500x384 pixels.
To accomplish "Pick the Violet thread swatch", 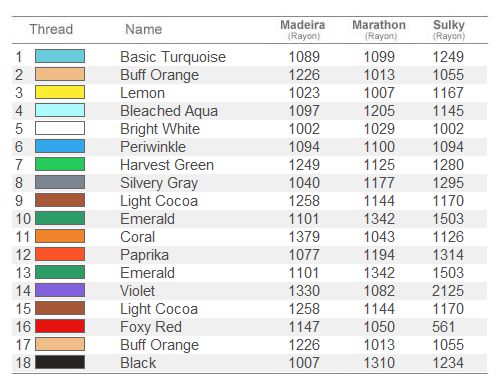I will pos(60,290).
